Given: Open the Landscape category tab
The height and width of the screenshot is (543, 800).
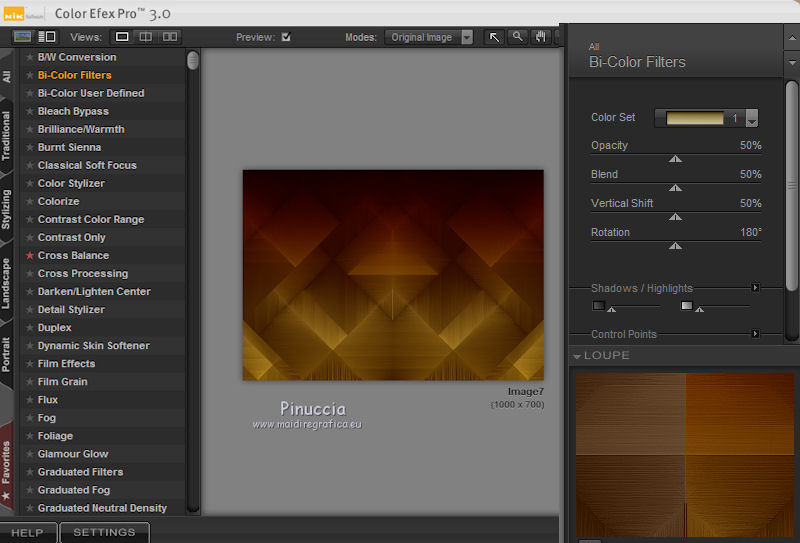Looking at the screenshot, I should (7, 283).
